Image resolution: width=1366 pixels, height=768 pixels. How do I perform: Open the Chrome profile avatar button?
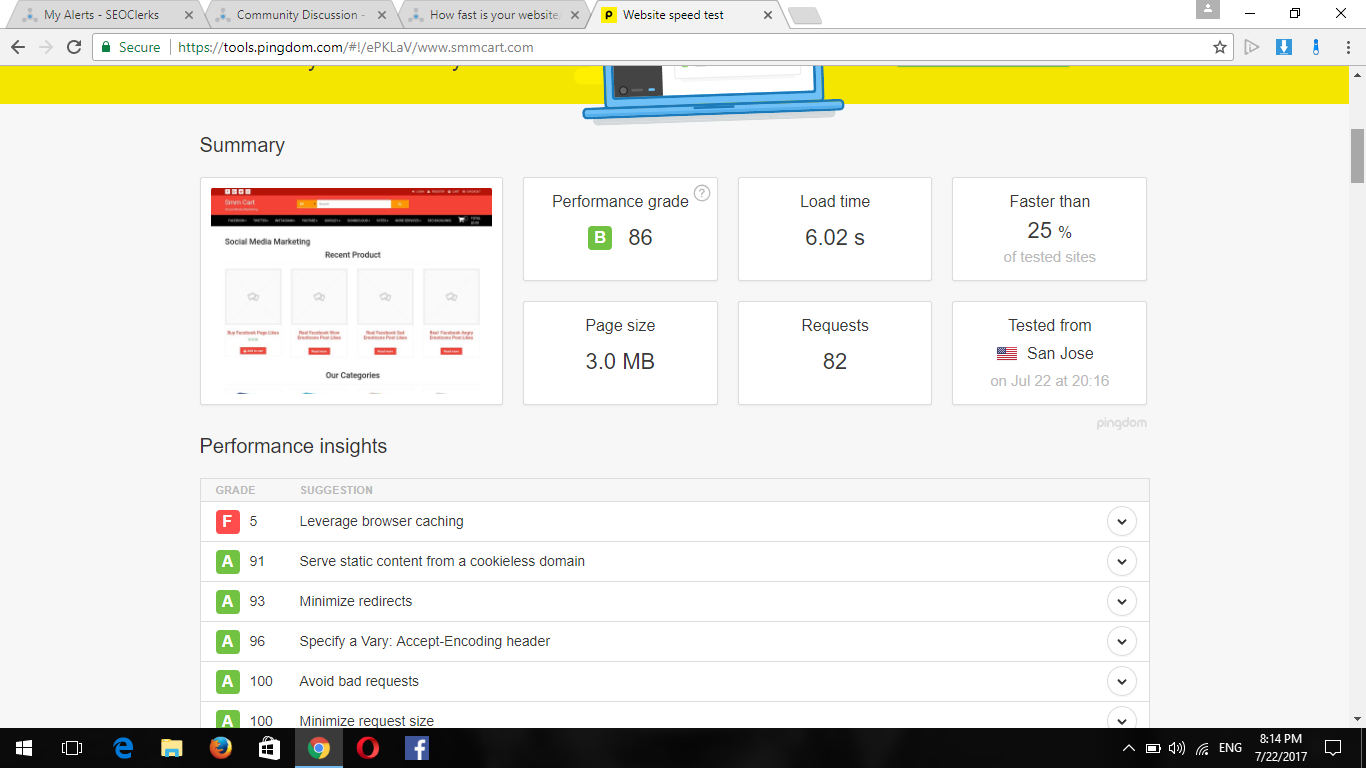[x=1208, y=10]
